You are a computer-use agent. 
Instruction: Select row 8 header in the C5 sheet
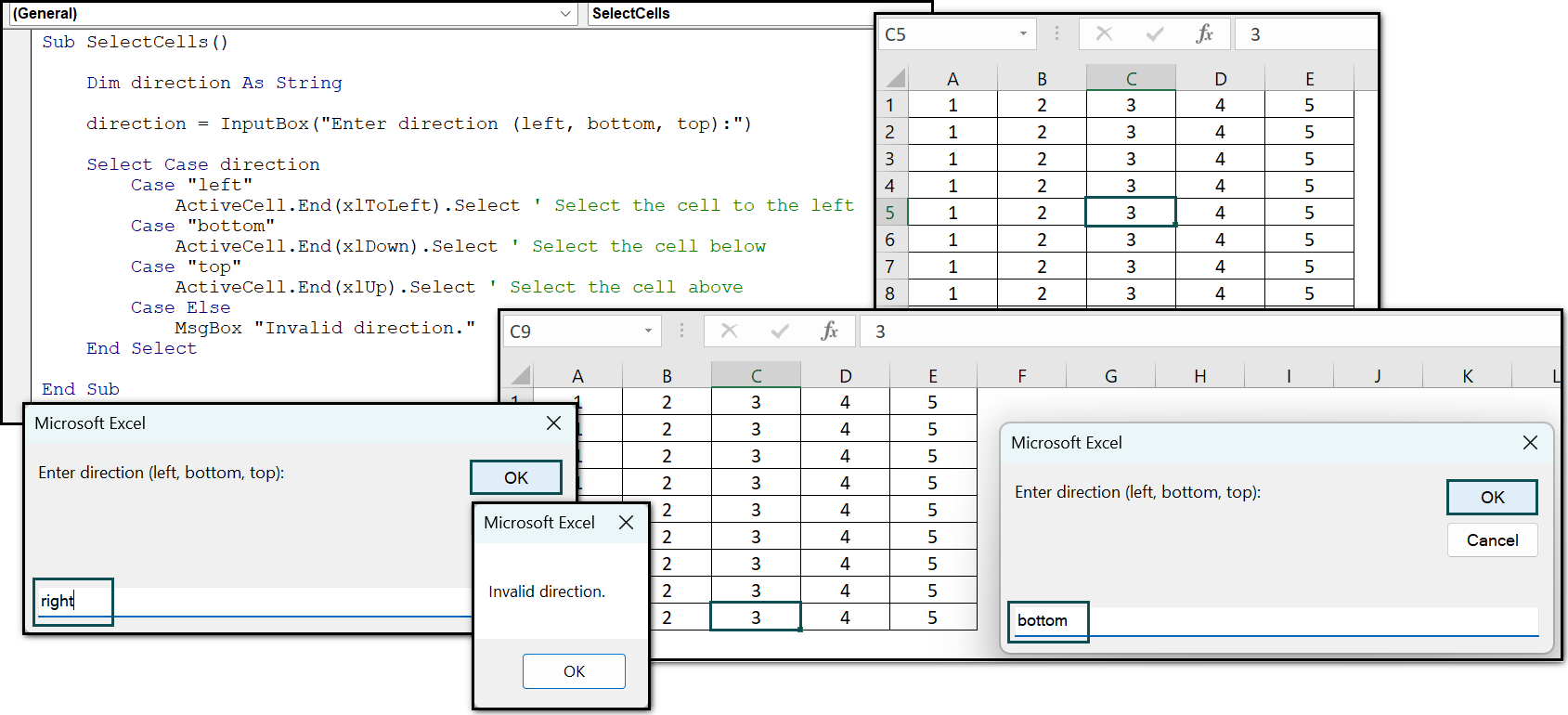point(890,293)
